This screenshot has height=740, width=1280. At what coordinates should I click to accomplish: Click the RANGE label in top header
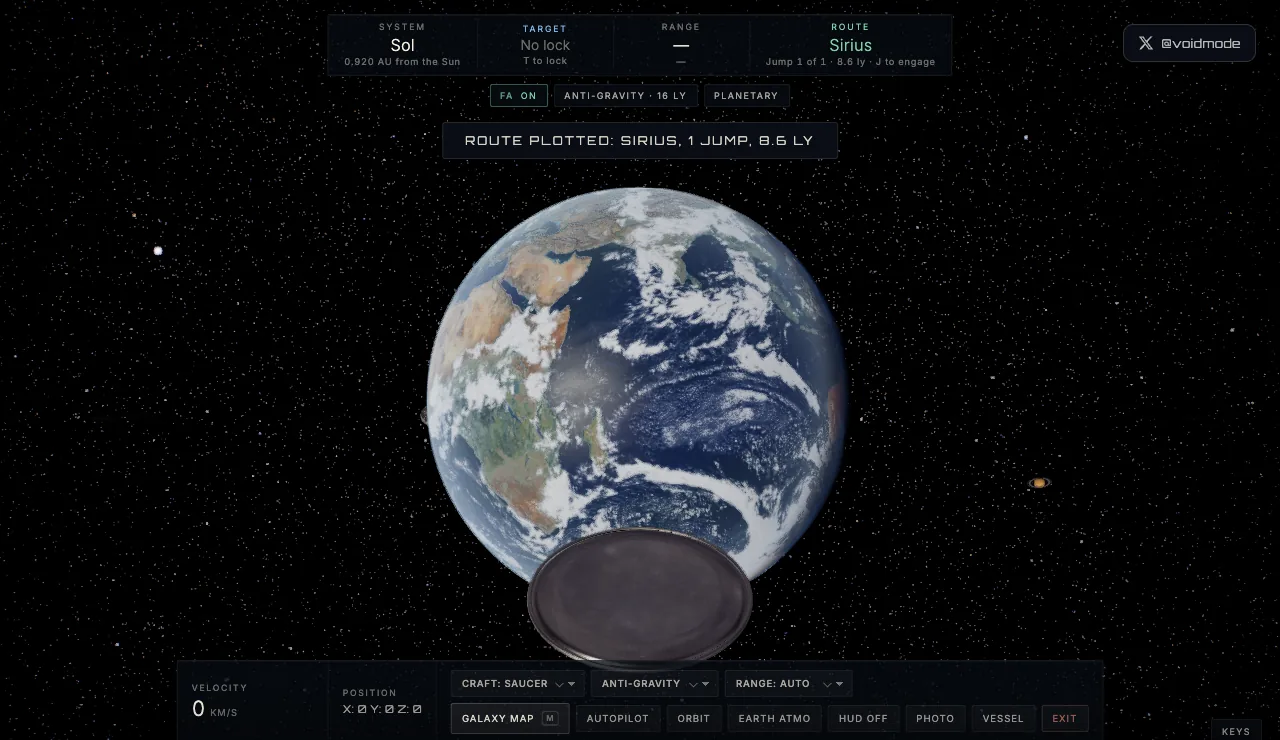pos(681,27)
